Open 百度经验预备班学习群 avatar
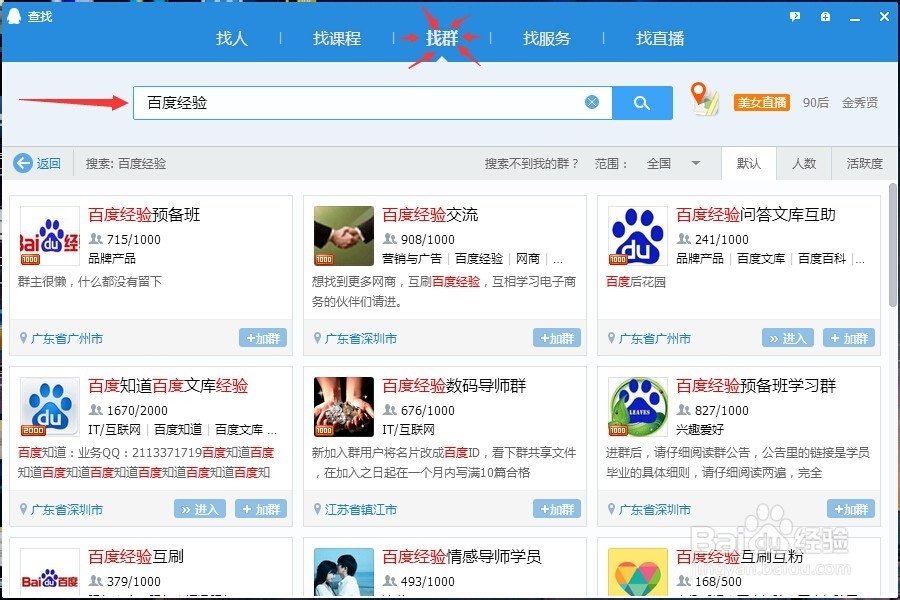Screen dimensions: 900x600 [638, 407]
